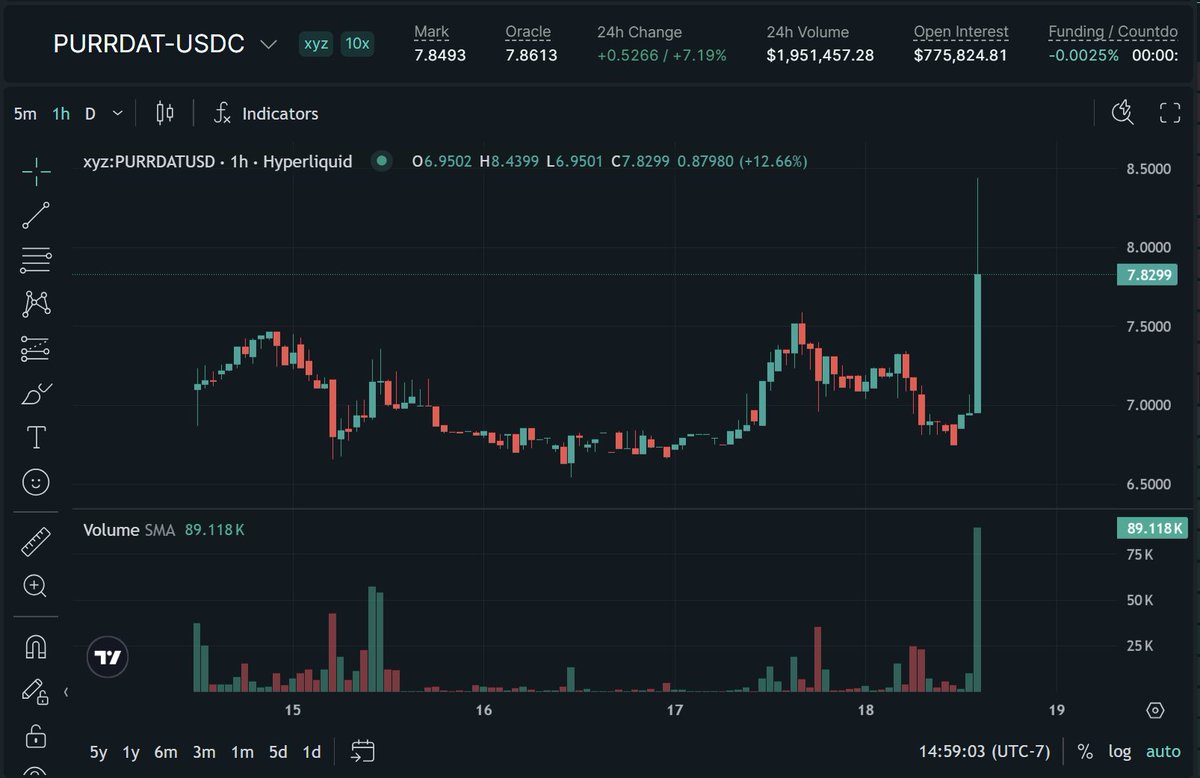Open chart settings gear icon
1200x778 pixels.
click(x=1156, y=710)
